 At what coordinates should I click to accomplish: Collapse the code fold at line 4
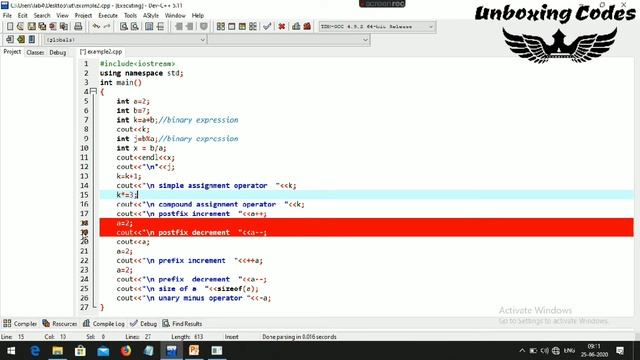pos(93,91)
